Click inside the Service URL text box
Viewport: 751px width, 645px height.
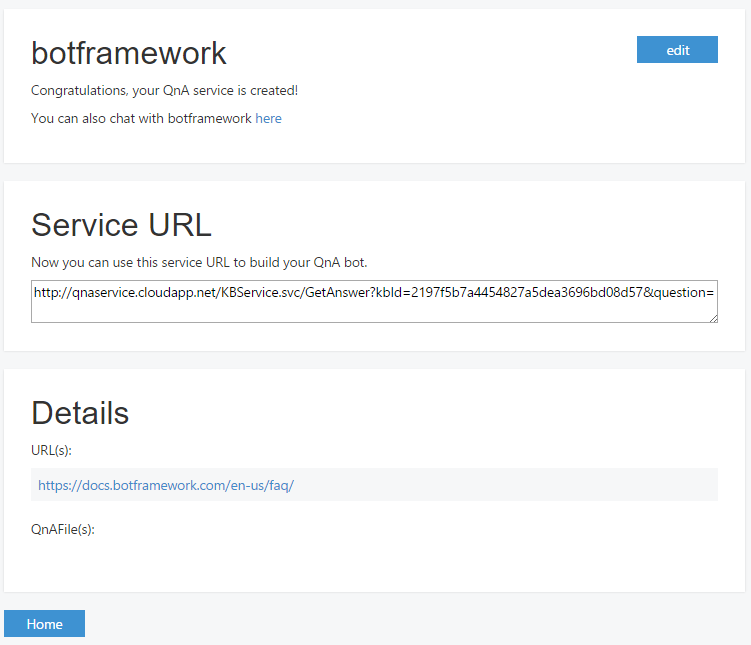click(x=373, y=302)
